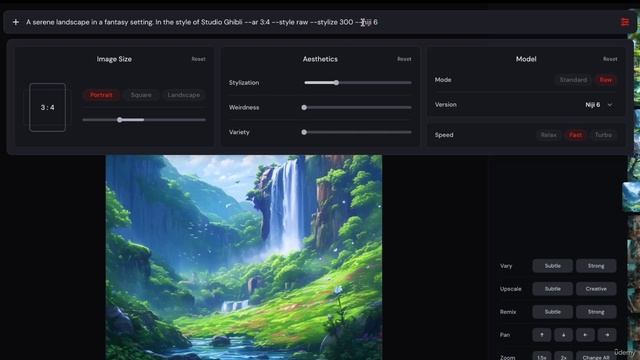Click Strong in the Vary row
Image resolution: width=640 pixels, height=360 pixels.
pos(596,266)
